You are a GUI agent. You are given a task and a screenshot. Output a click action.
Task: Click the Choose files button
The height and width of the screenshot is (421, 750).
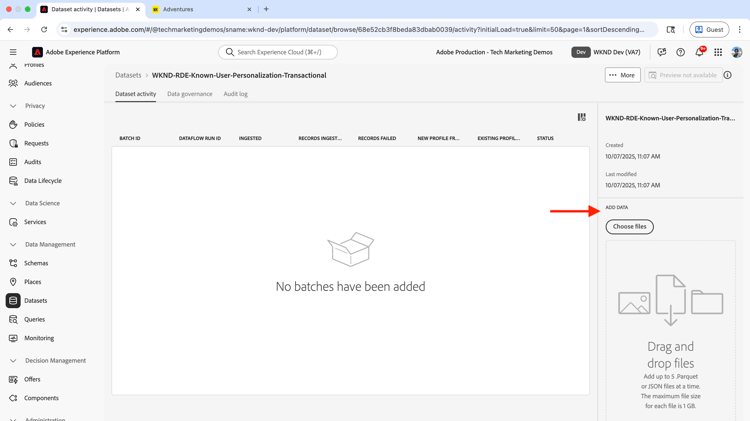(629, 226)
